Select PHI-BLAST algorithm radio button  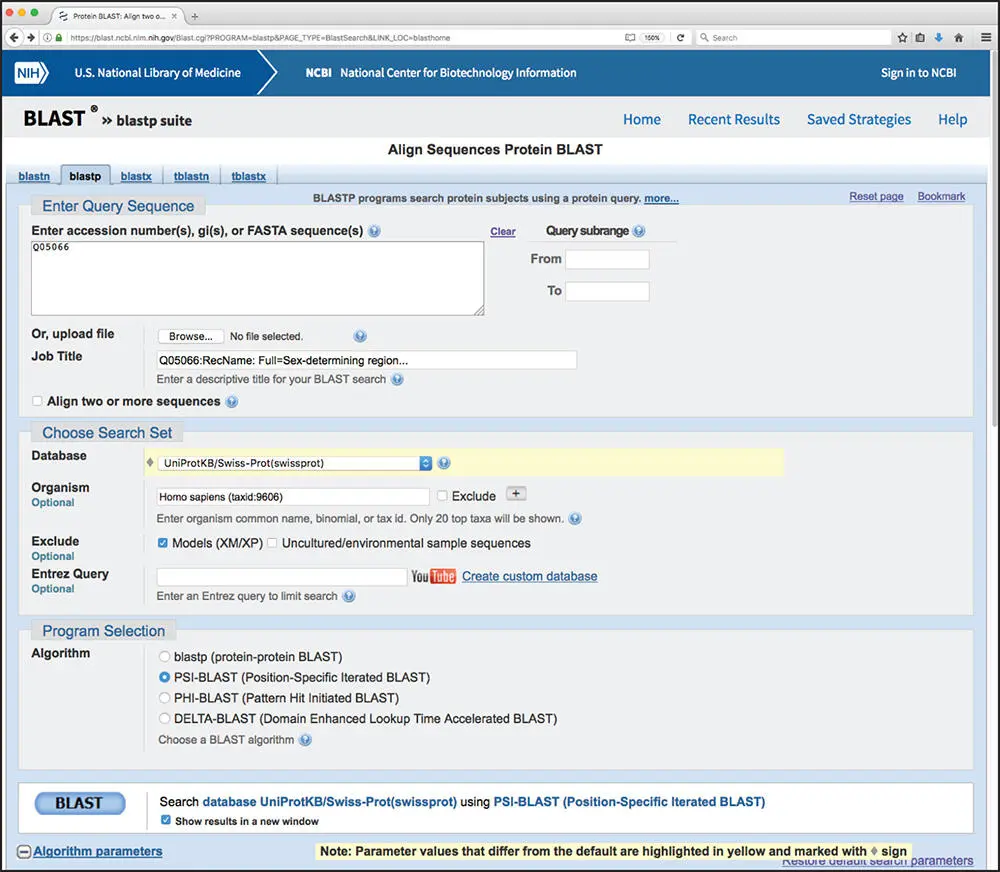click(165, 698)
